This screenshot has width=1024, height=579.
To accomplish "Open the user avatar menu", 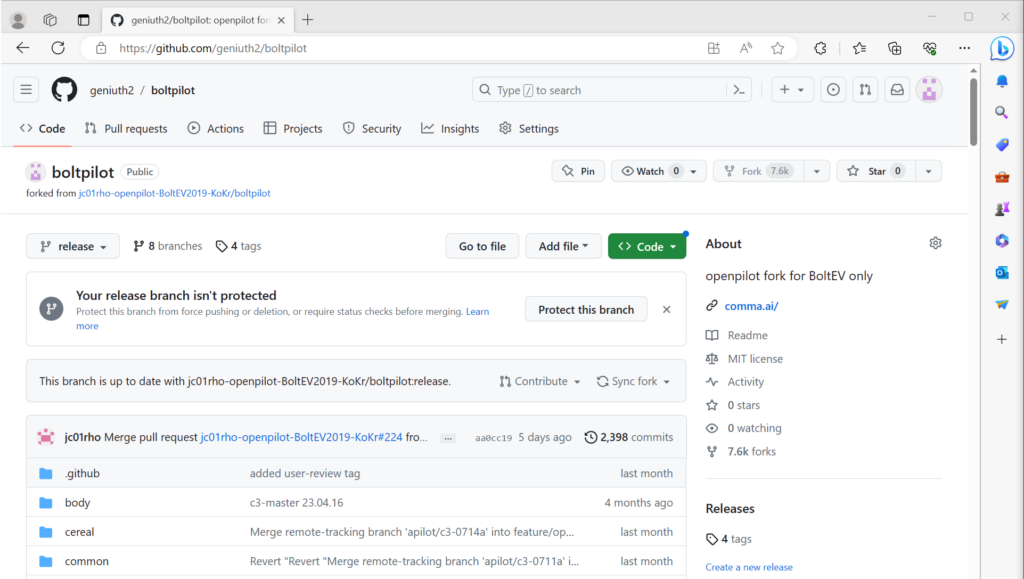I will pos(929,90).
